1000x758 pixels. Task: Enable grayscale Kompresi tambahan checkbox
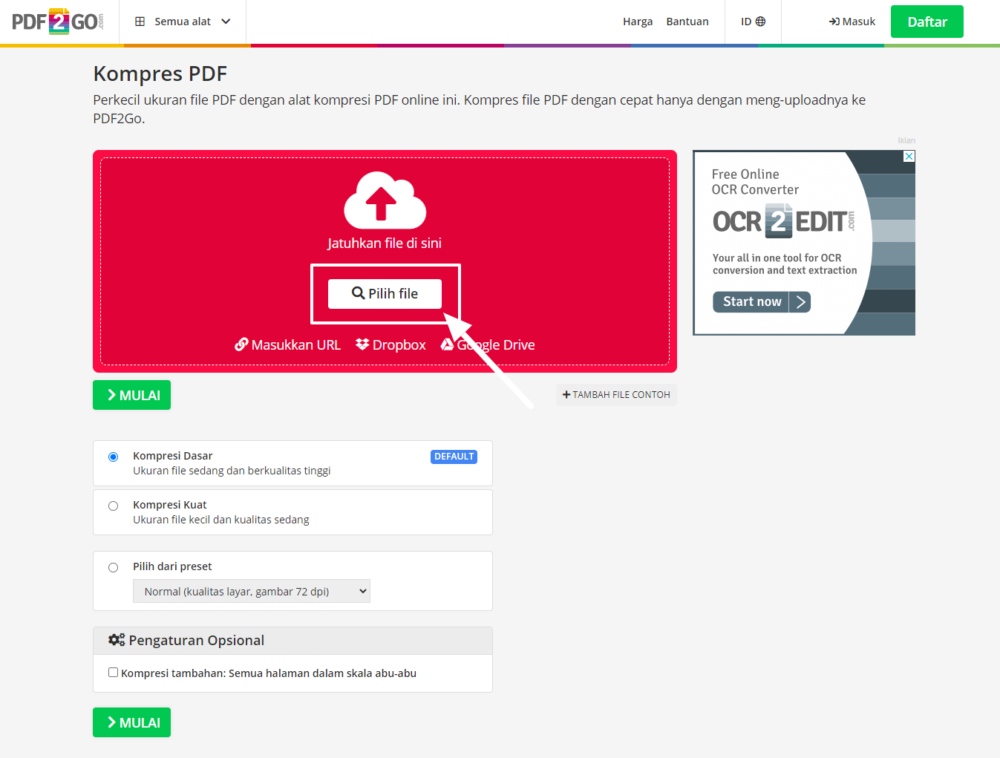113,673
